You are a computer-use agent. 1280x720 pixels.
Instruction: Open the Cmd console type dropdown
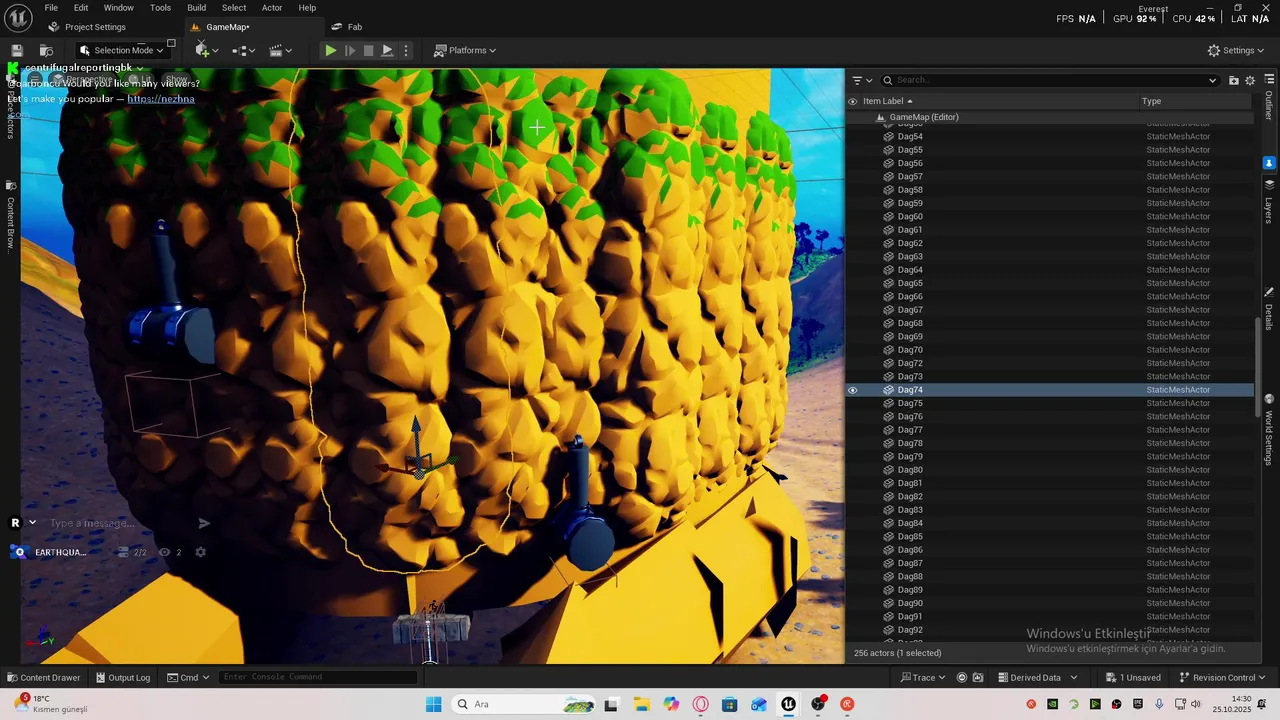[x=188, y=677]
